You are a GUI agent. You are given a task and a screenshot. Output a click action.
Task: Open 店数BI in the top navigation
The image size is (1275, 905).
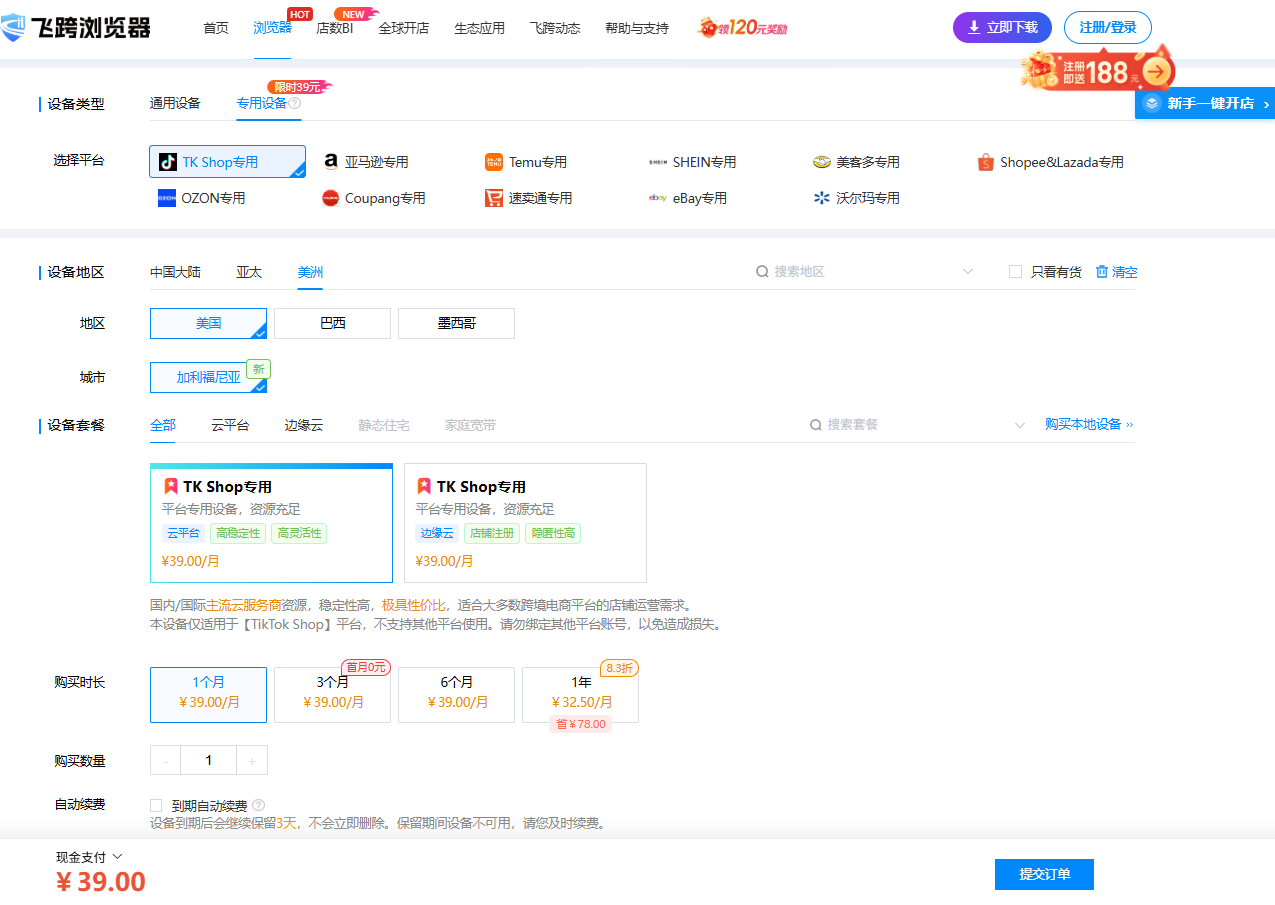click(335, 28)
